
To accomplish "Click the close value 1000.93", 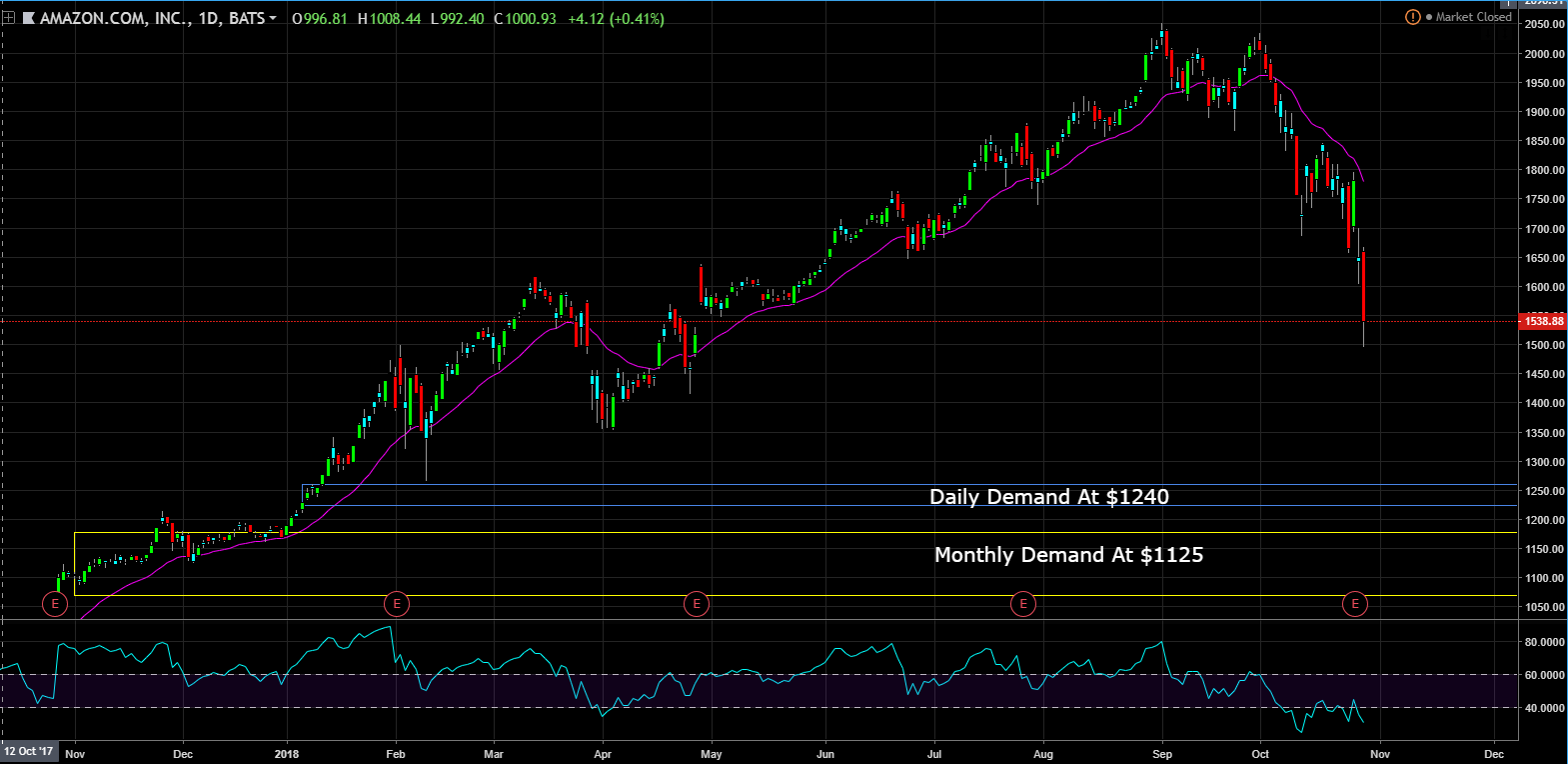I will point(530,19).
